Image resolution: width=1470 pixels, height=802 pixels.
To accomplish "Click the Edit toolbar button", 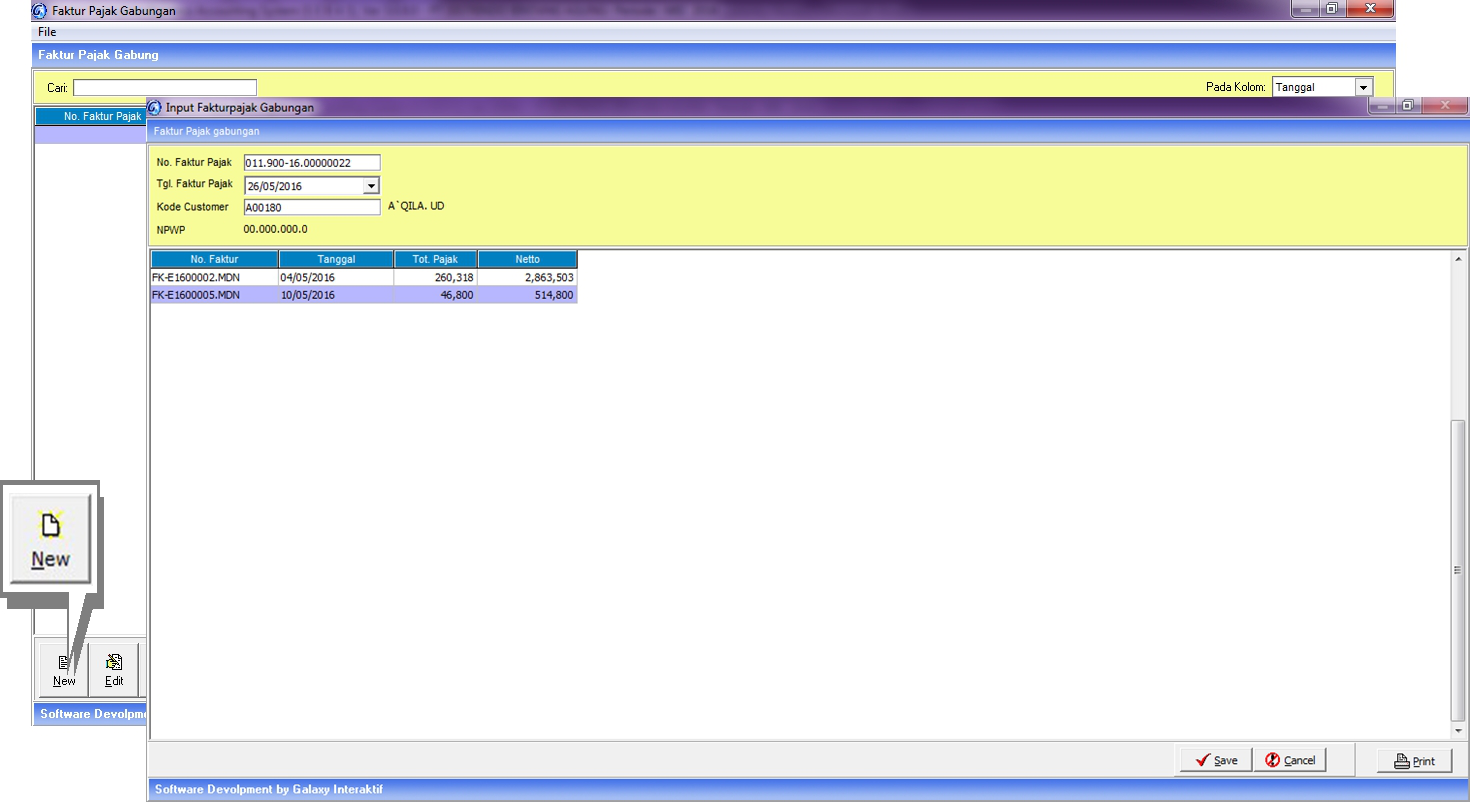I will pos(114,669).
